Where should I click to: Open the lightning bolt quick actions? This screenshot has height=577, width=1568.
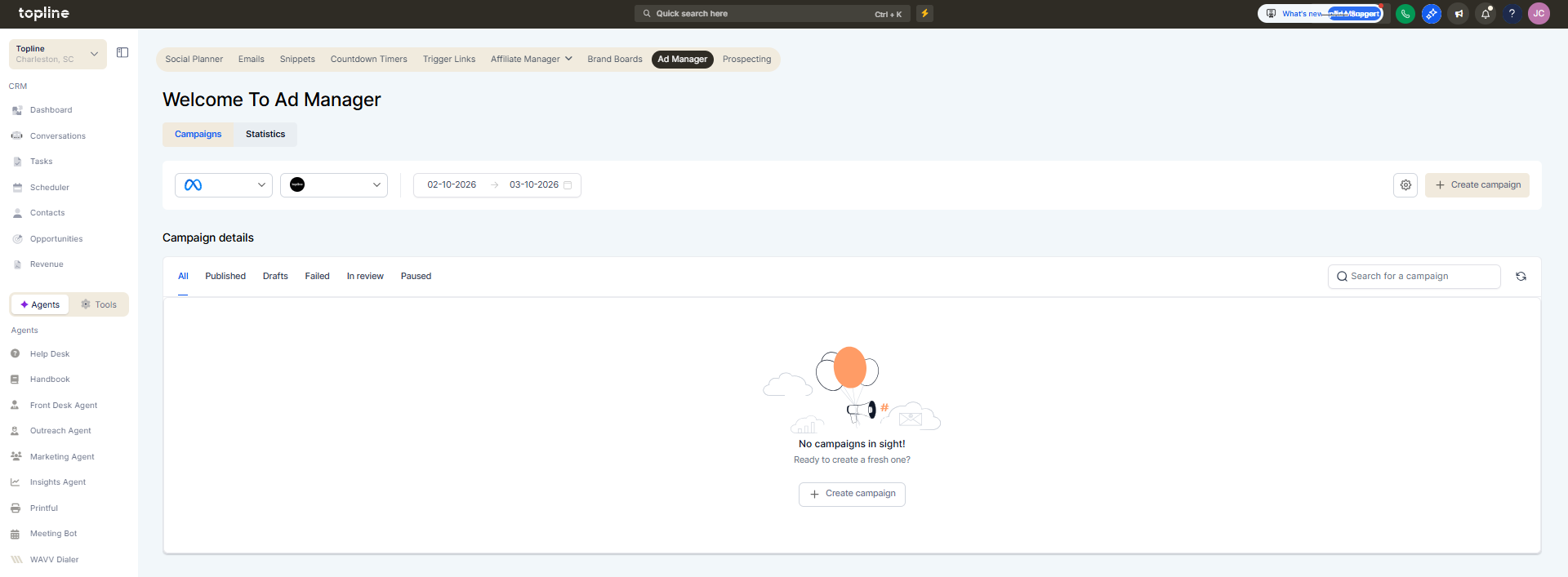pyautogui.click(x=924, y=13)
